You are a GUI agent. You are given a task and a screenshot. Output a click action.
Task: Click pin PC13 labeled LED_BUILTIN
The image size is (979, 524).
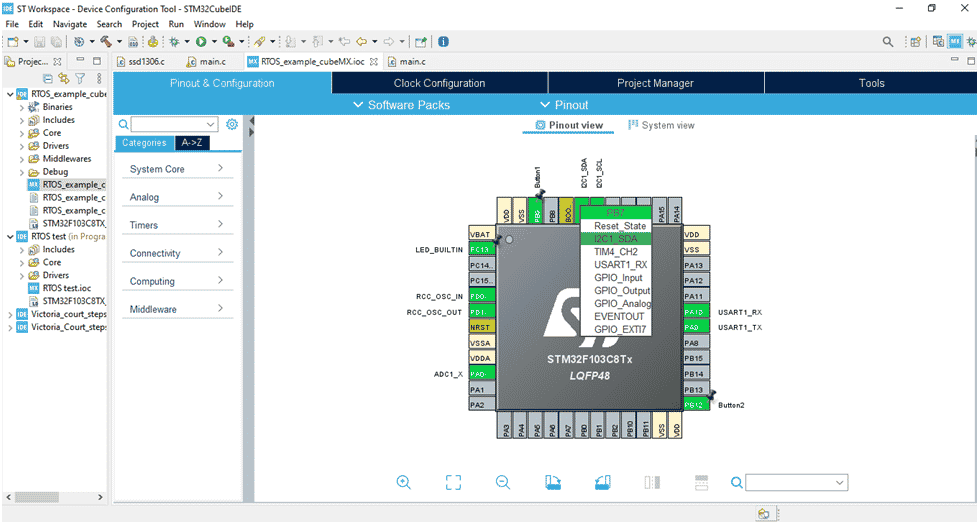481,249
